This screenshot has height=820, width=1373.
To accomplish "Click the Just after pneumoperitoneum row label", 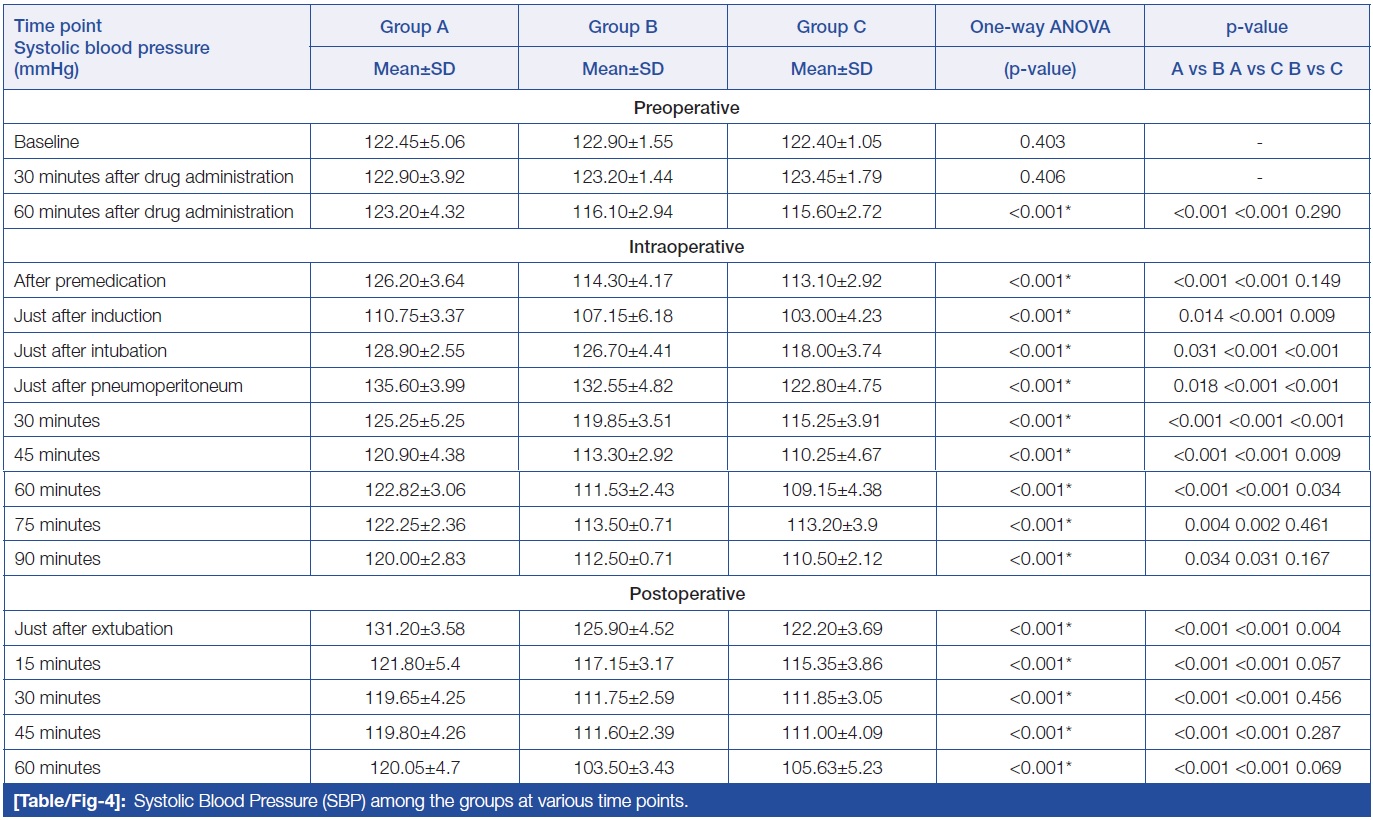I will (x=128, y=386).
